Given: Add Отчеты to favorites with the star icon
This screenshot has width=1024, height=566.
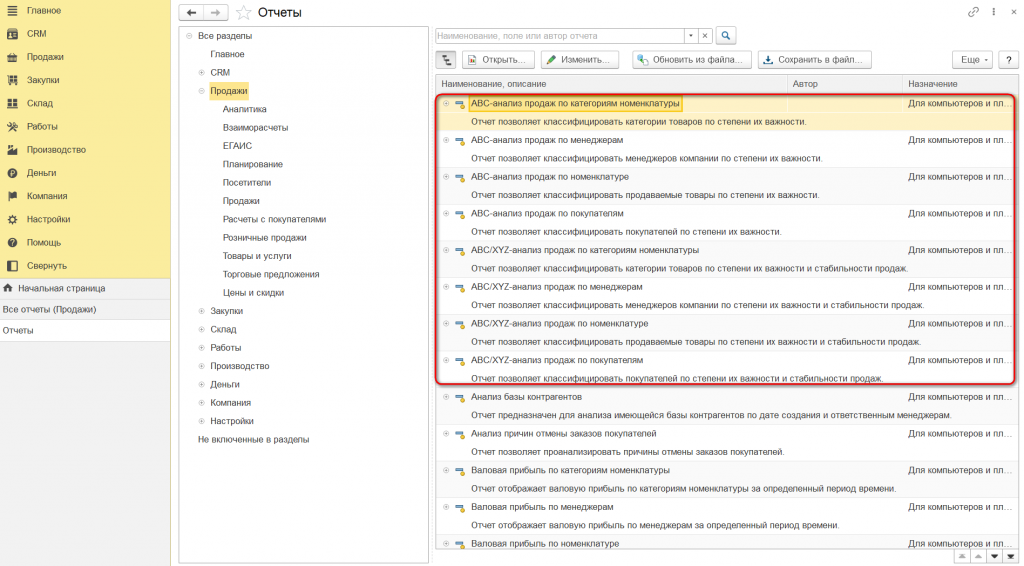Looking at the screenshot, I should [x=244, y=12].
